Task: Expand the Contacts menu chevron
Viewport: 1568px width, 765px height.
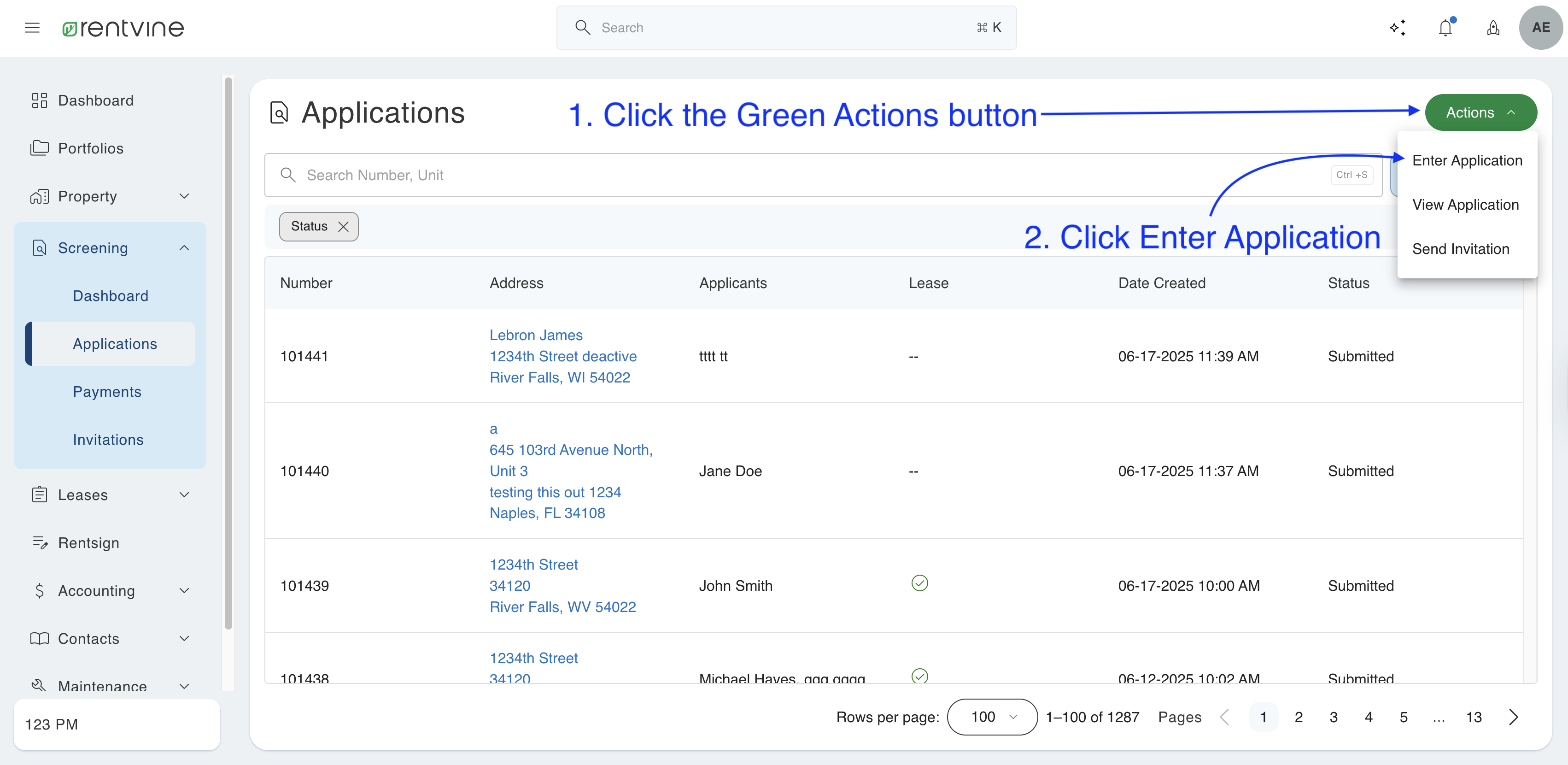Action: [x=184, y=638]
